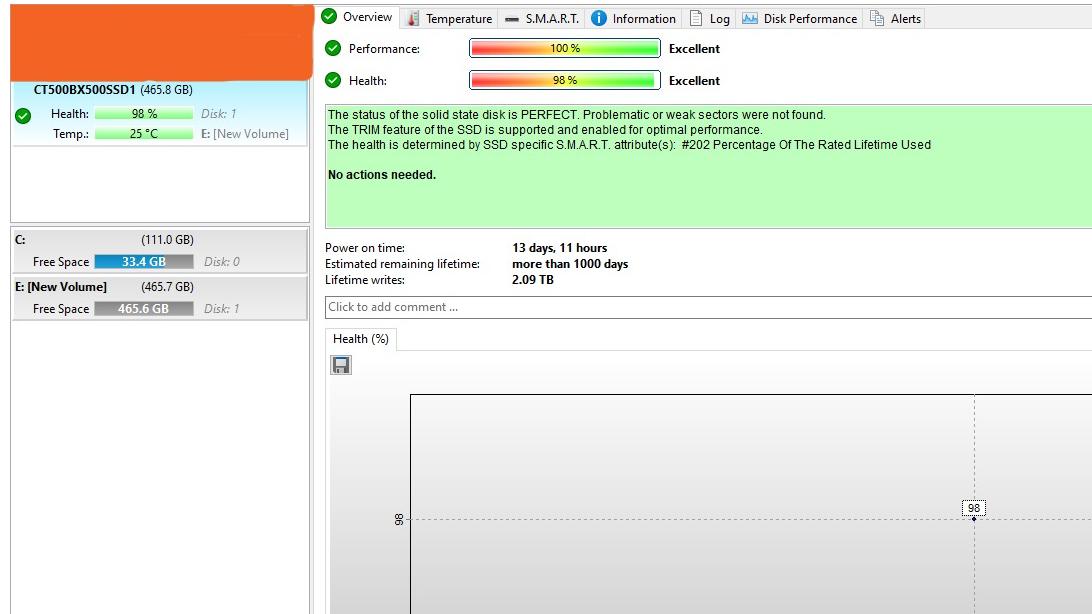Click the C: free space 33.4 GB bar

144,262
